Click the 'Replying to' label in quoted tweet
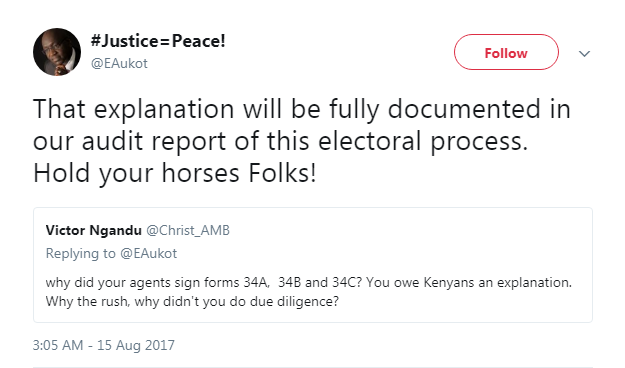 point(81,254)
